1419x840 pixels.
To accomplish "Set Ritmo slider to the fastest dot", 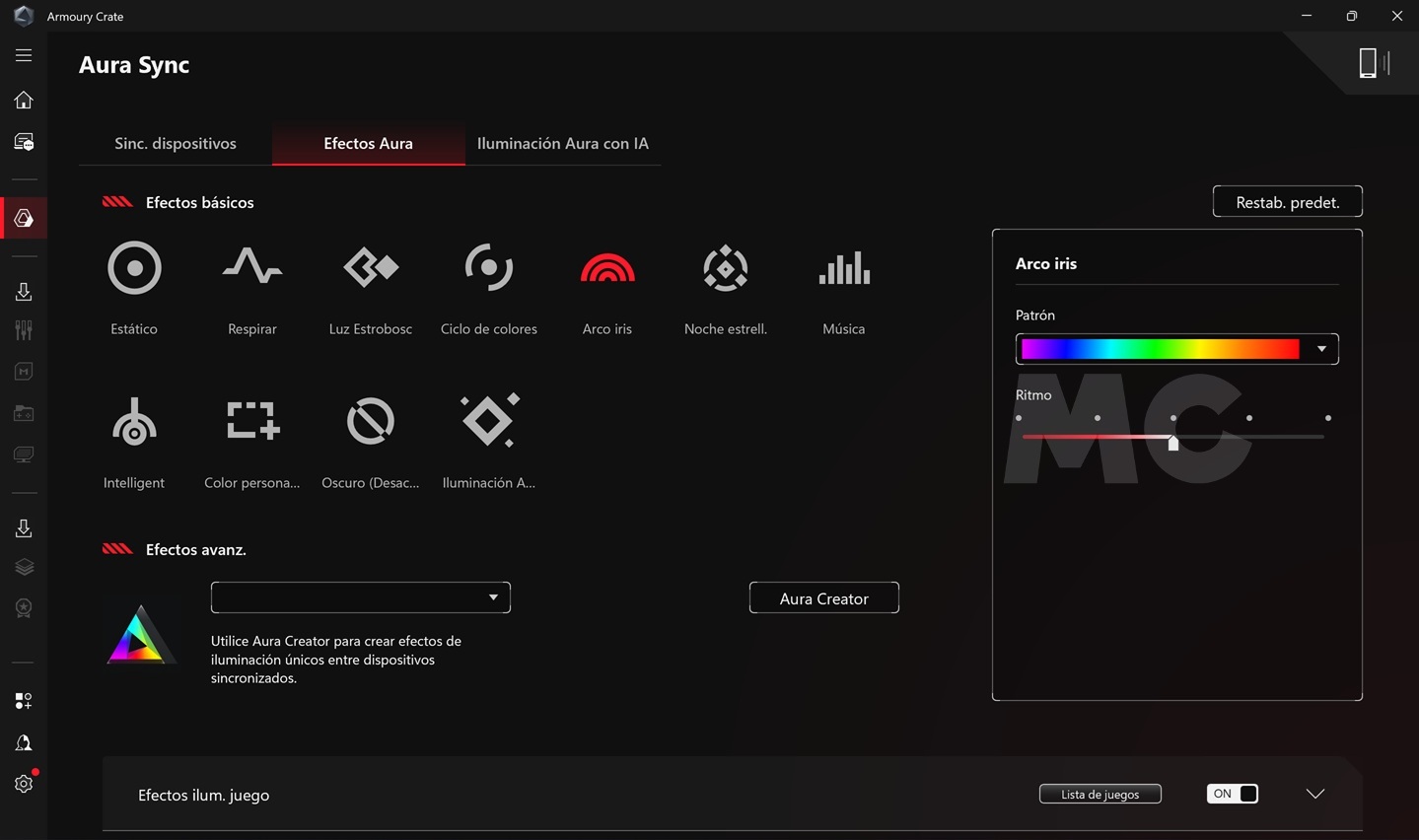I will click(x=1328, y=418).
